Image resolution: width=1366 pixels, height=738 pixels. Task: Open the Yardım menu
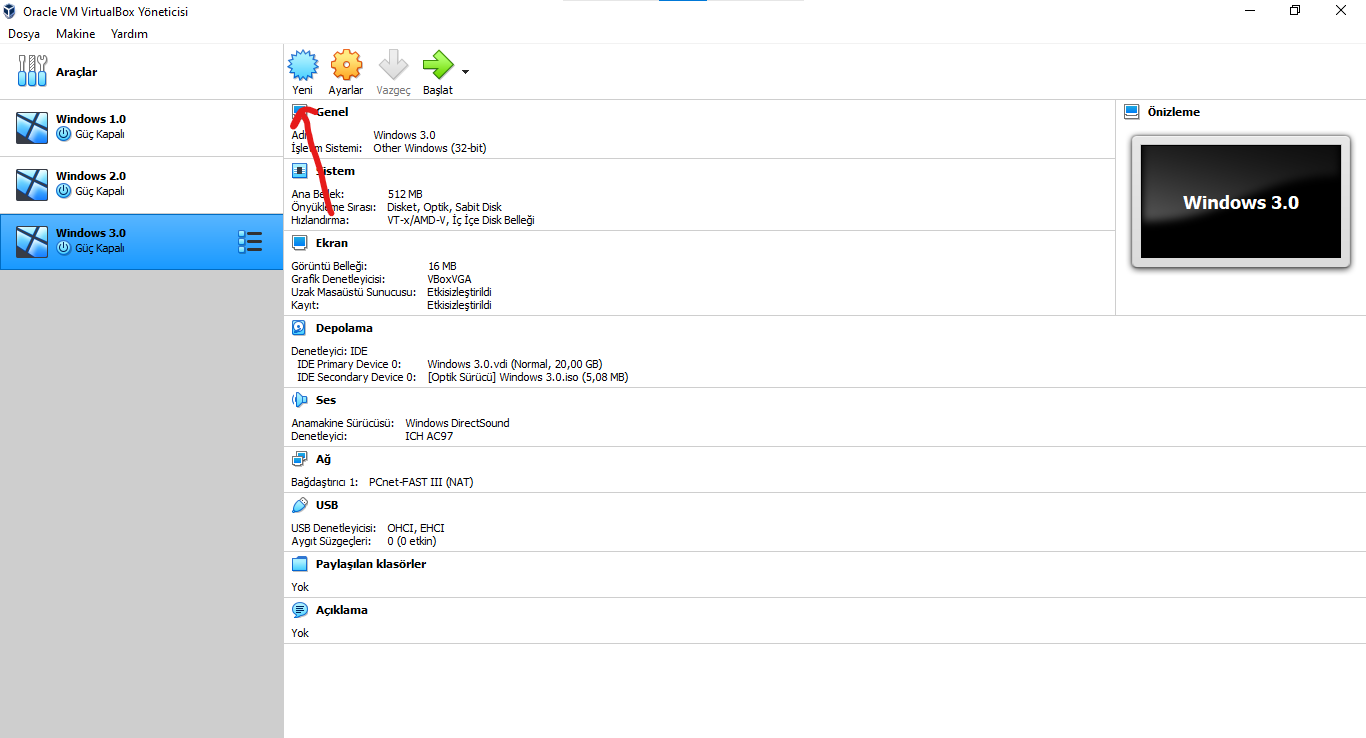(x=129, y=34)
